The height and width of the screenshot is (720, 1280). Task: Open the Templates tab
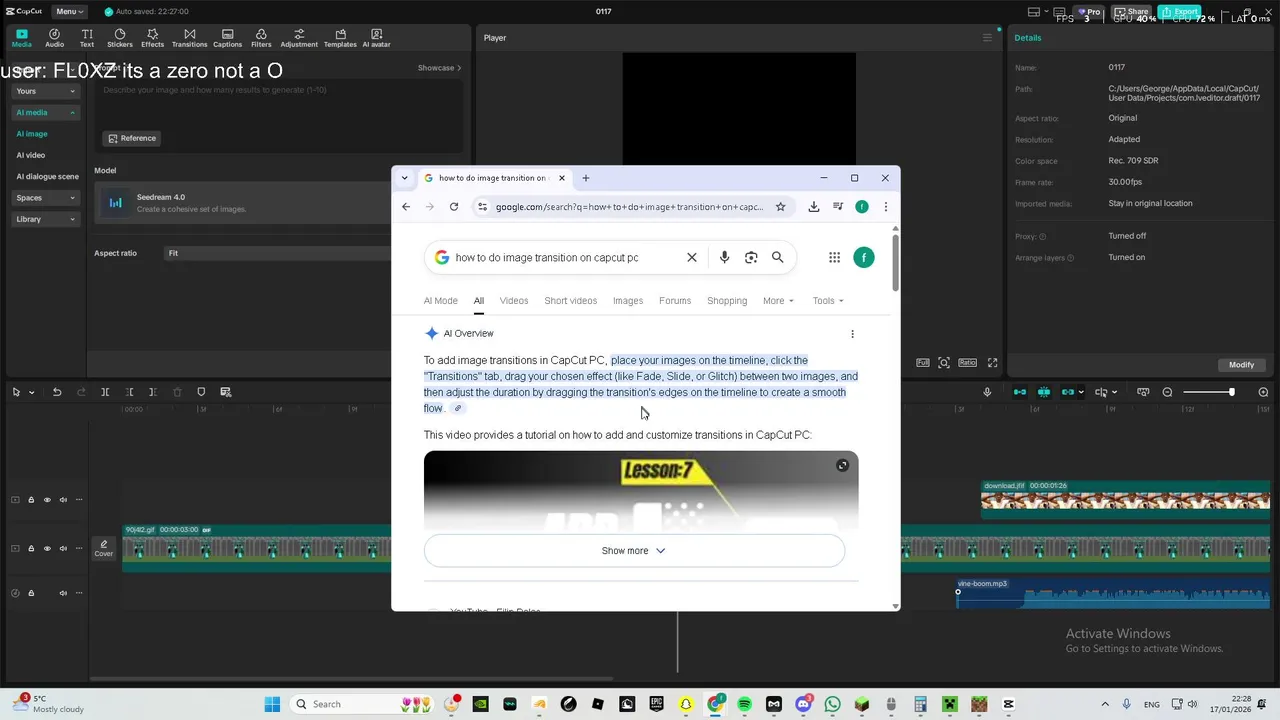coord(340,38)
